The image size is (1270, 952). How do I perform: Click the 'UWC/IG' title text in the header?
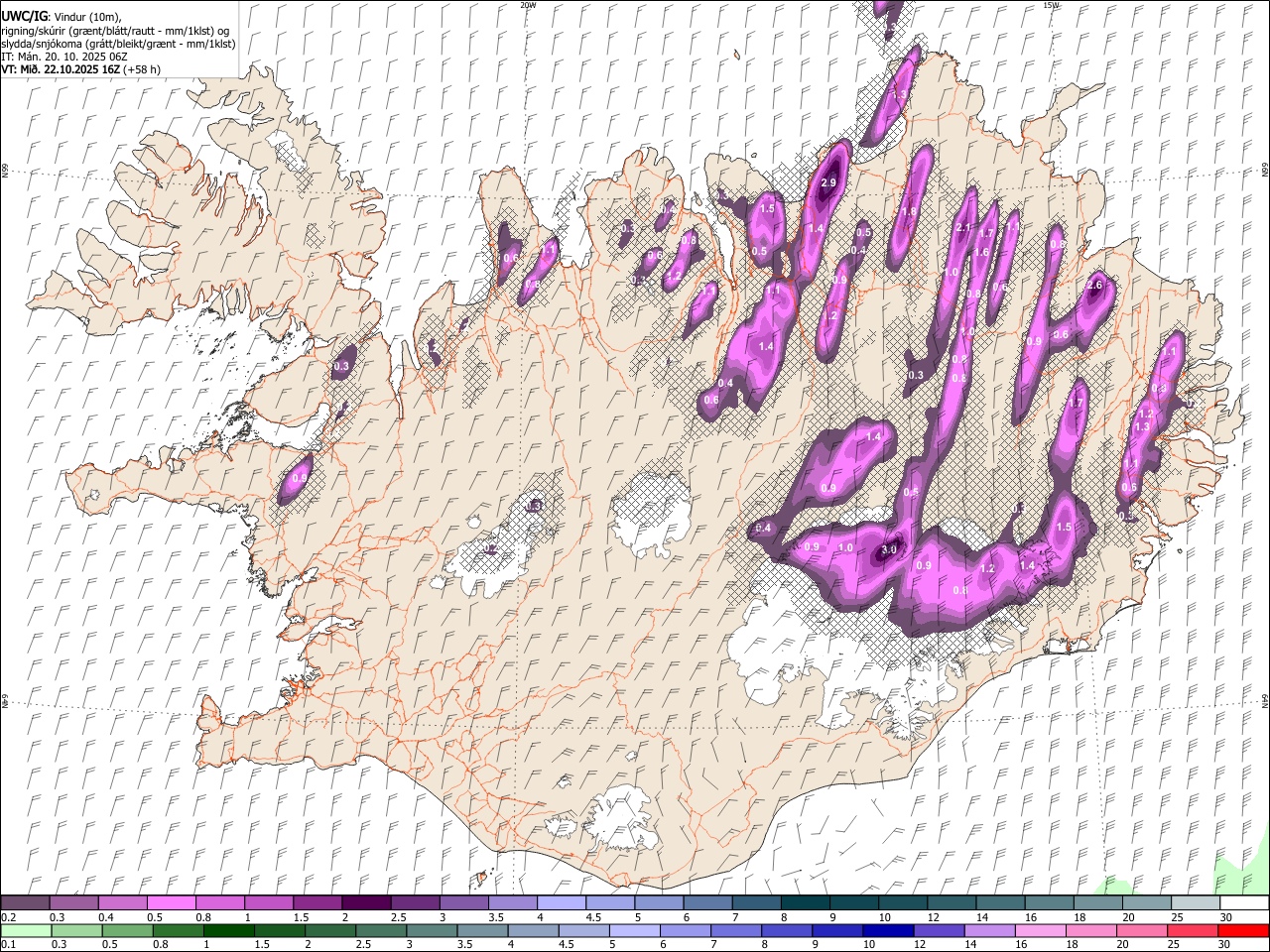pos(24,16)
